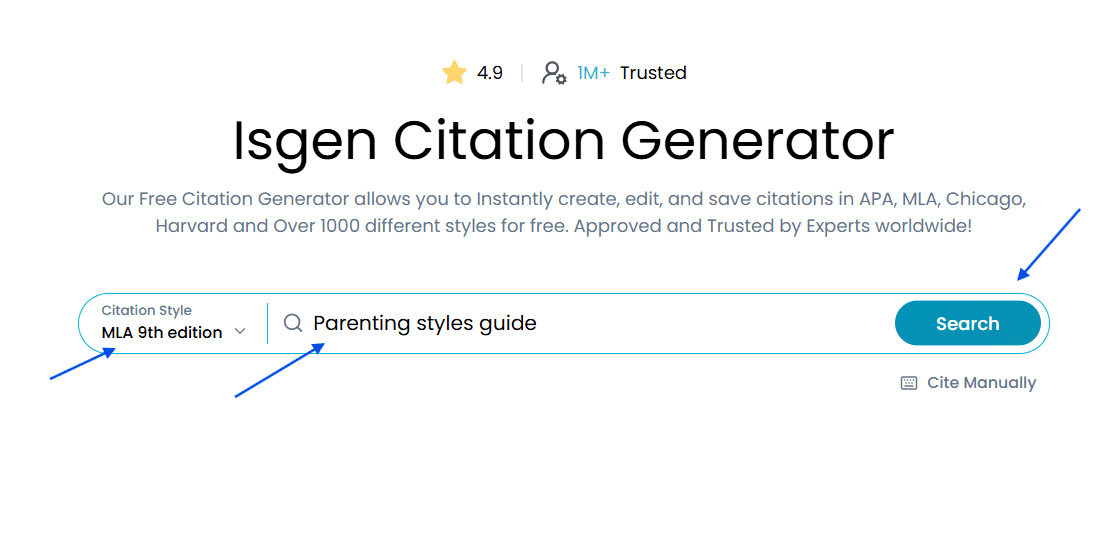Click the blue arrow pointing at MLA style

tap(83, 363)
